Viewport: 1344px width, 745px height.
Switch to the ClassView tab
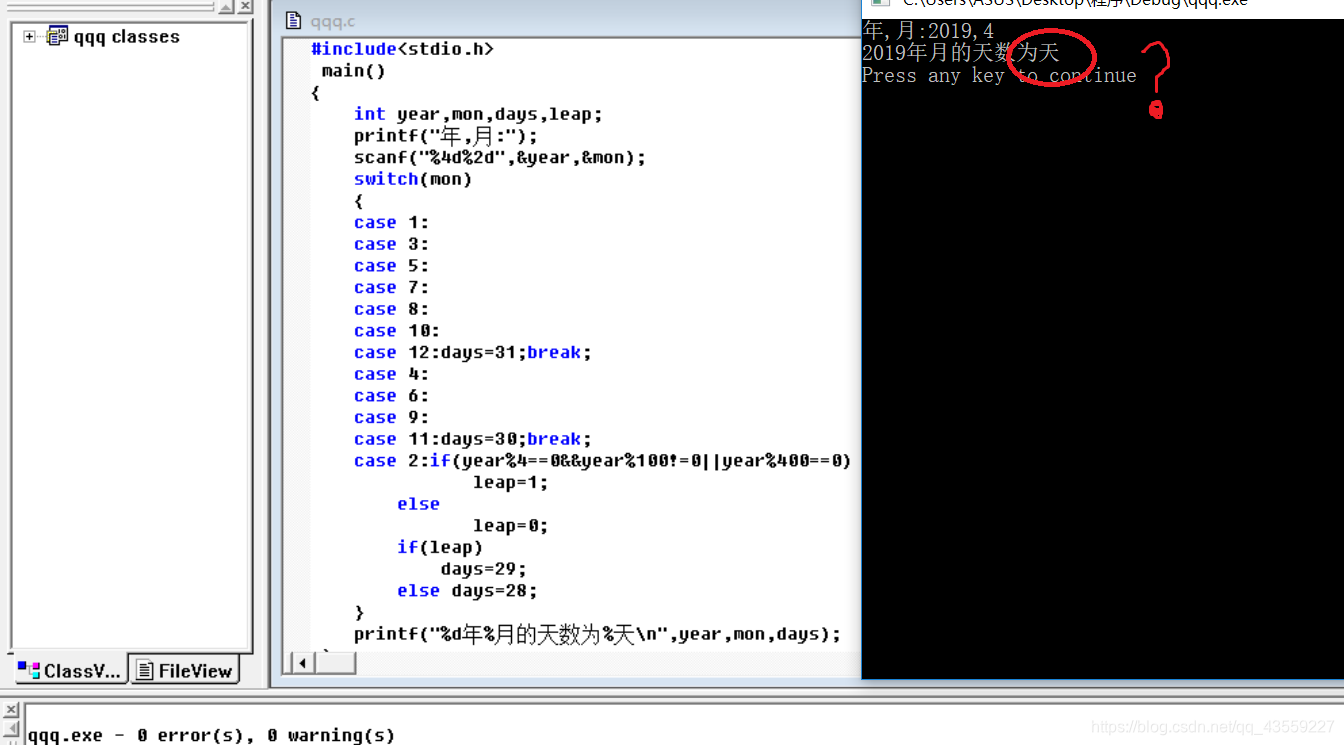pos(70,671)
